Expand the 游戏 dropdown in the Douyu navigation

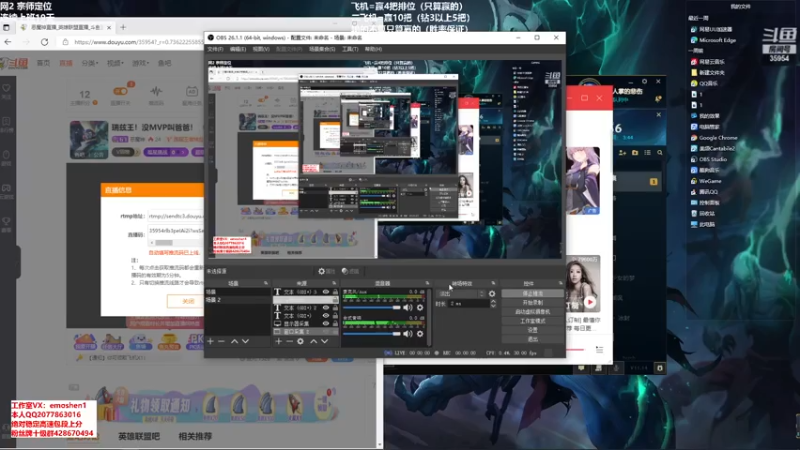point(140,63)
